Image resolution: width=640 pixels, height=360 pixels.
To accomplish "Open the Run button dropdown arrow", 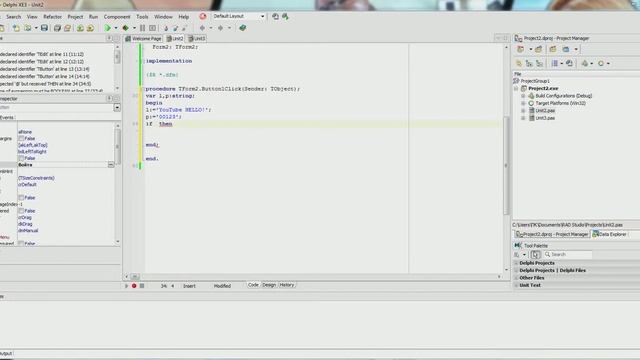I will [116, 28].
